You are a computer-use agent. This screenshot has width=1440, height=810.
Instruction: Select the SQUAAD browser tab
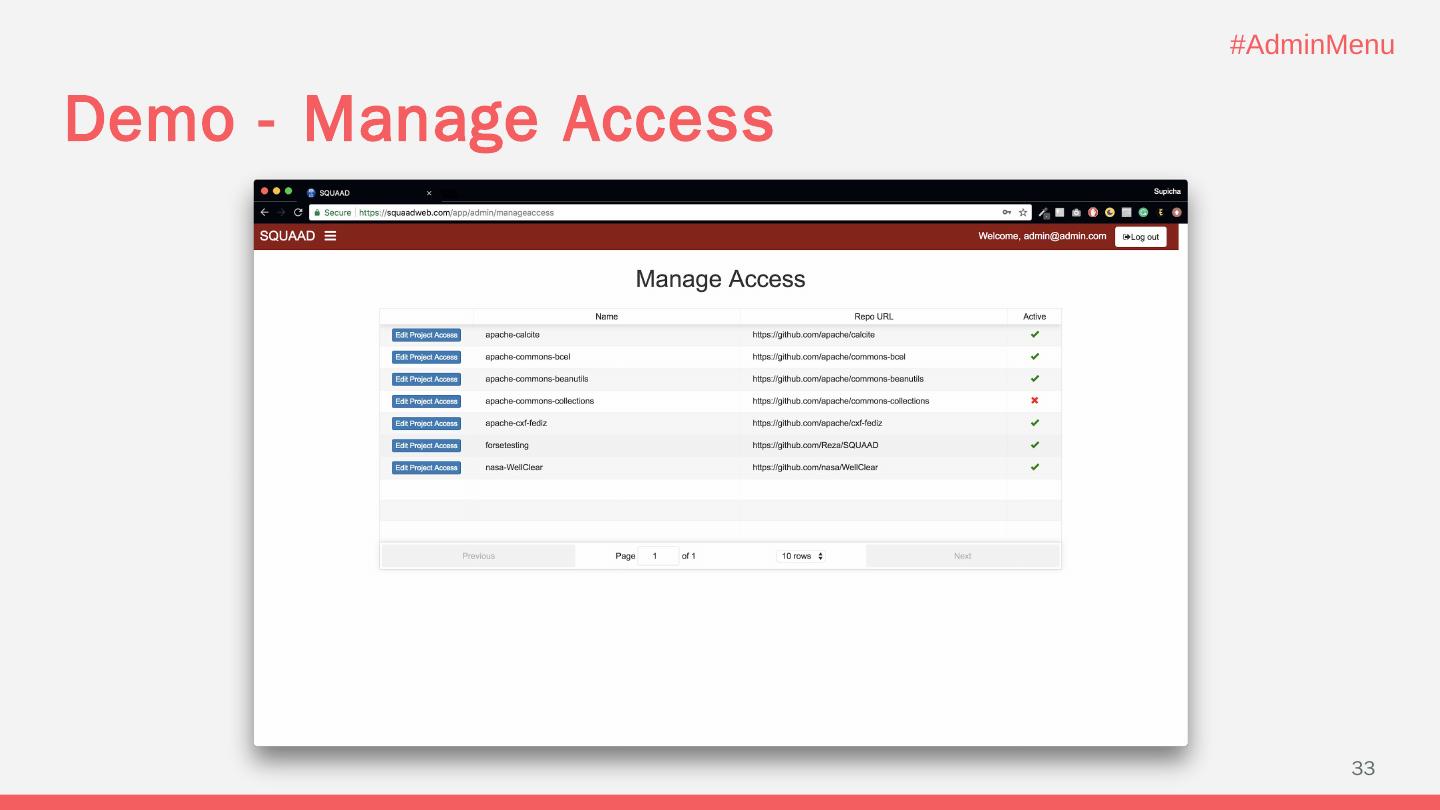click(x=368, y=193)
